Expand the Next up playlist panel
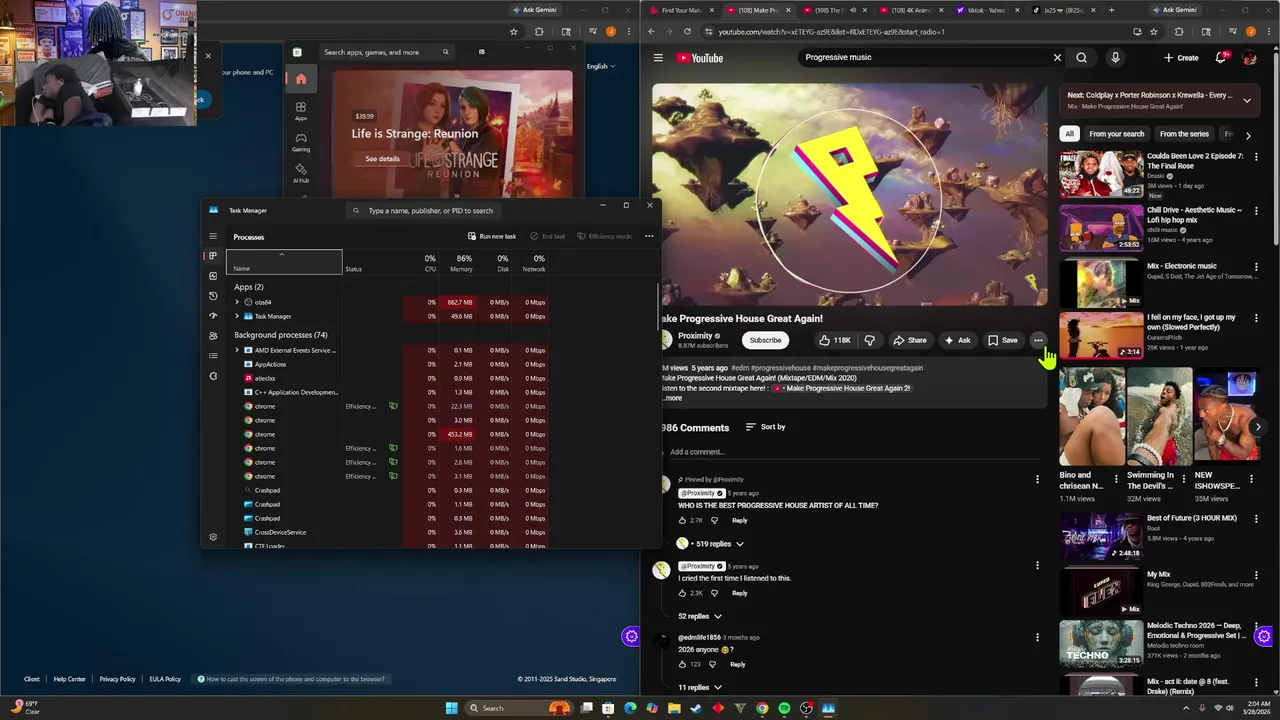 1247,100
